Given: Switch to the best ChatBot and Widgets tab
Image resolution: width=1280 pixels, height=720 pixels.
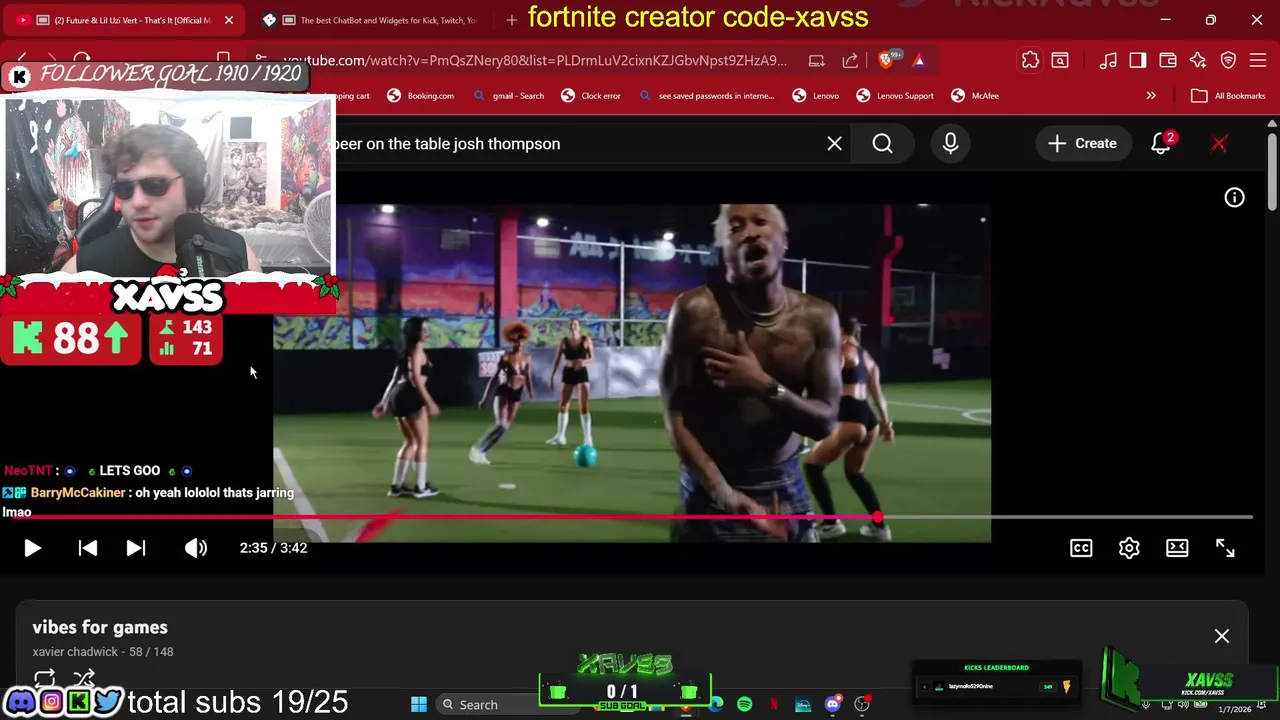Looking at the screenshot, I should [x=372, y=20].
